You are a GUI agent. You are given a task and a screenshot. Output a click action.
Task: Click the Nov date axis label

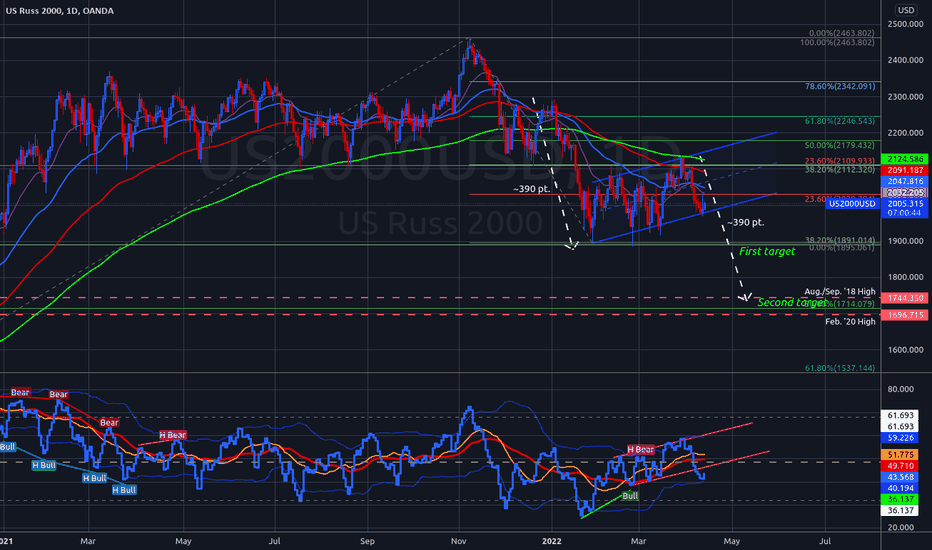pos(458,541)
